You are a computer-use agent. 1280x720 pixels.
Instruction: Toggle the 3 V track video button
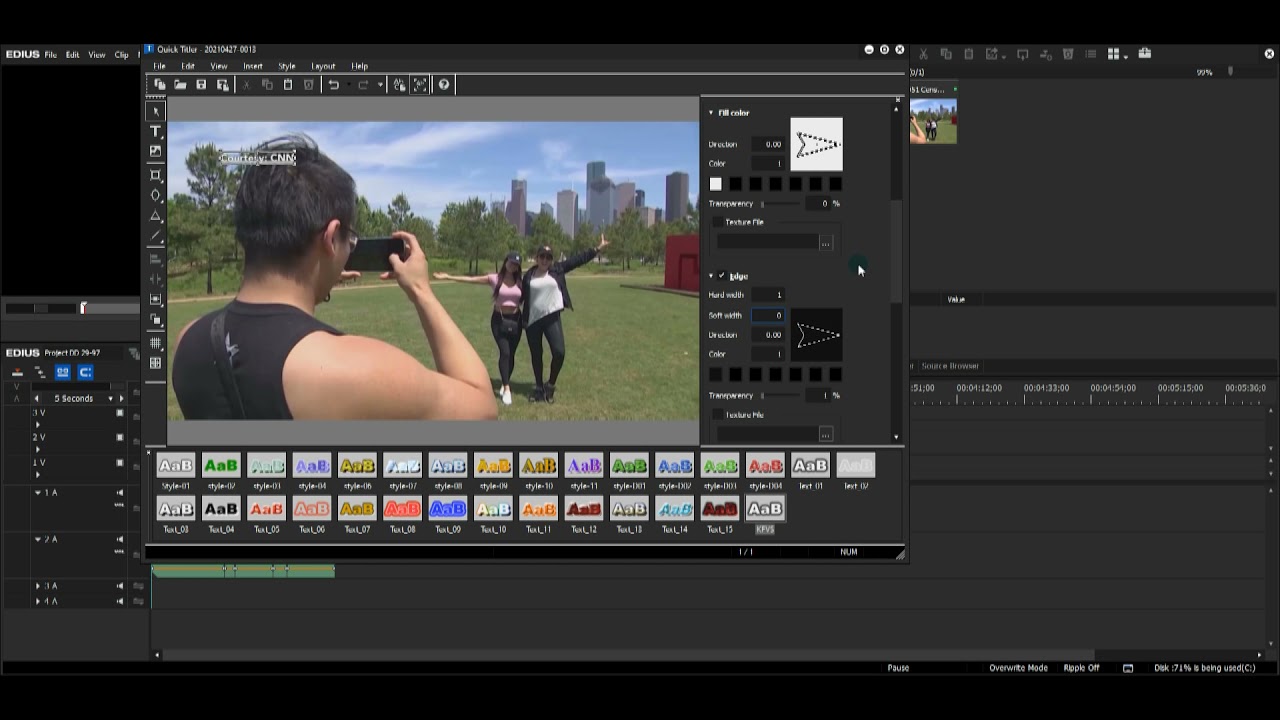120,412
